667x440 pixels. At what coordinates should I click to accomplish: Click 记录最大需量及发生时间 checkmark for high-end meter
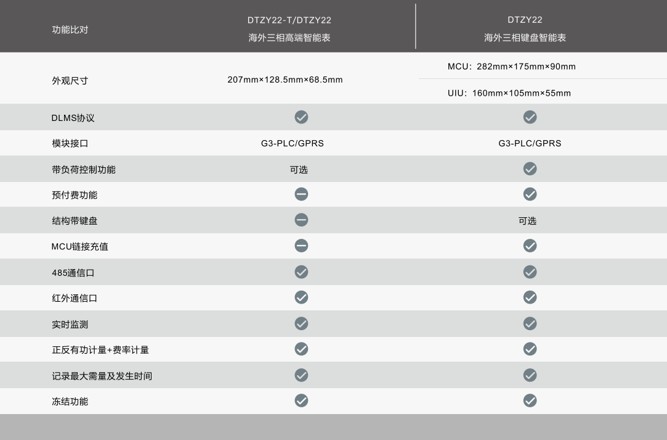coord(301,375)
